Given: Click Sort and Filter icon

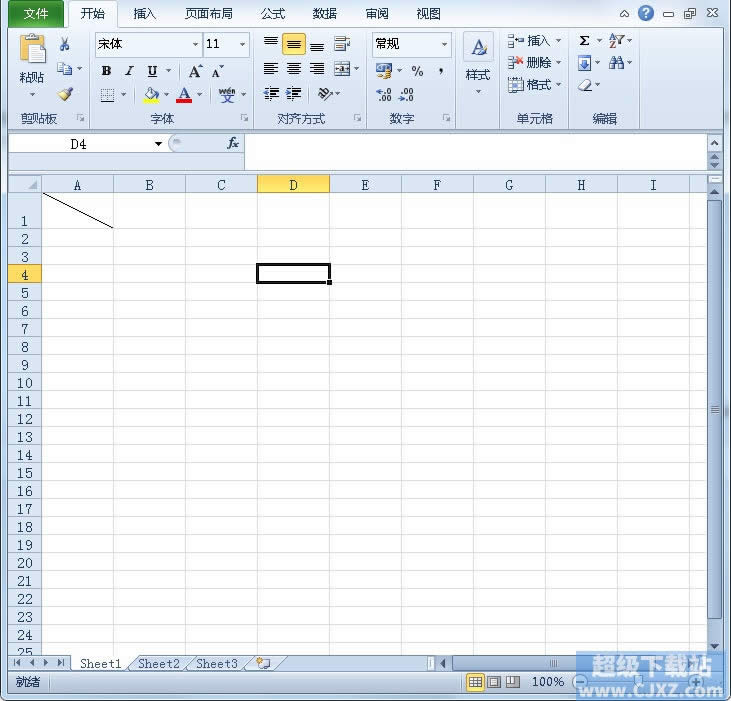Looking at the screenshot, I should click(616, 41).
